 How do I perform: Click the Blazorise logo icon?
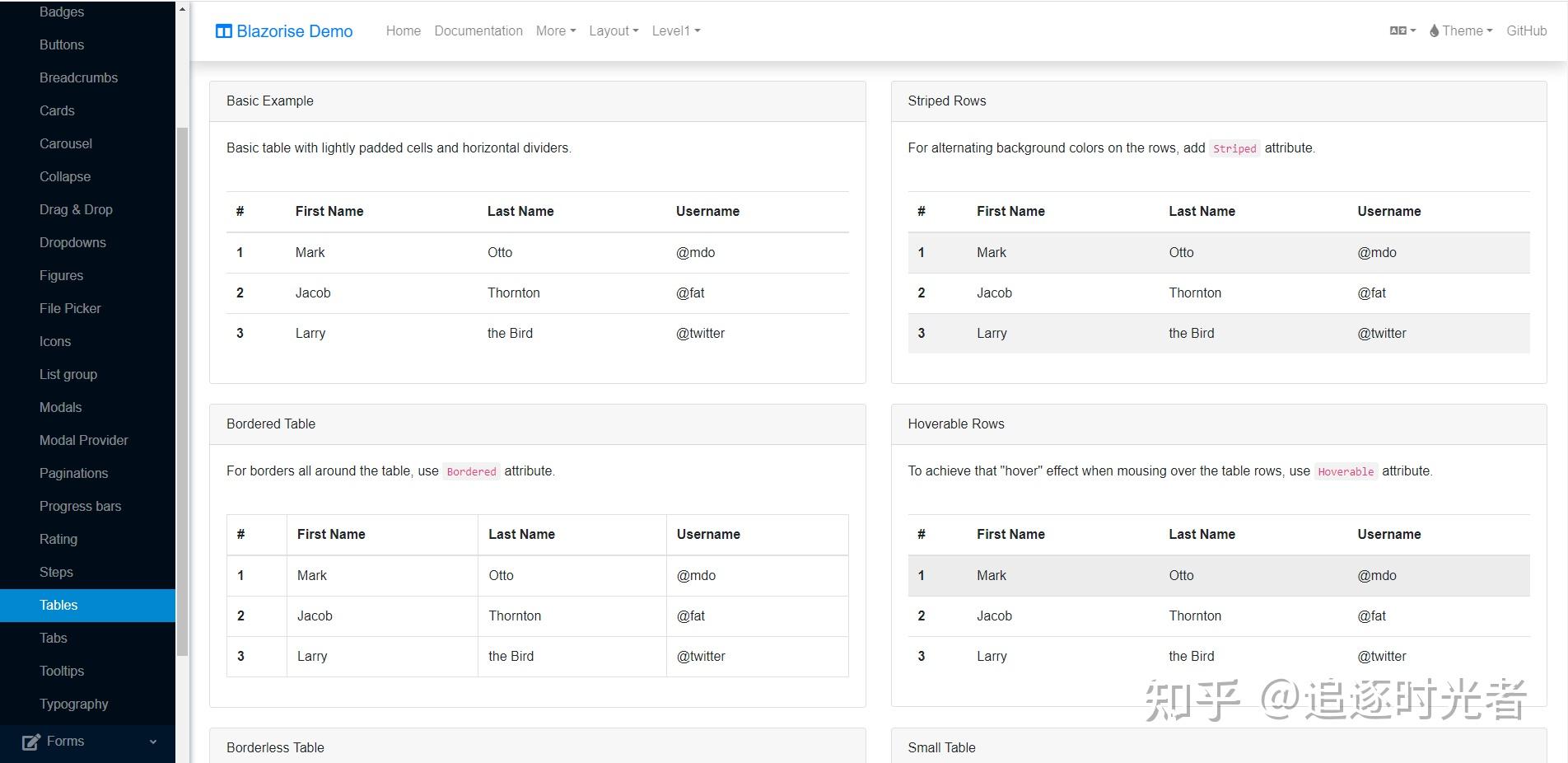(223, 31)
